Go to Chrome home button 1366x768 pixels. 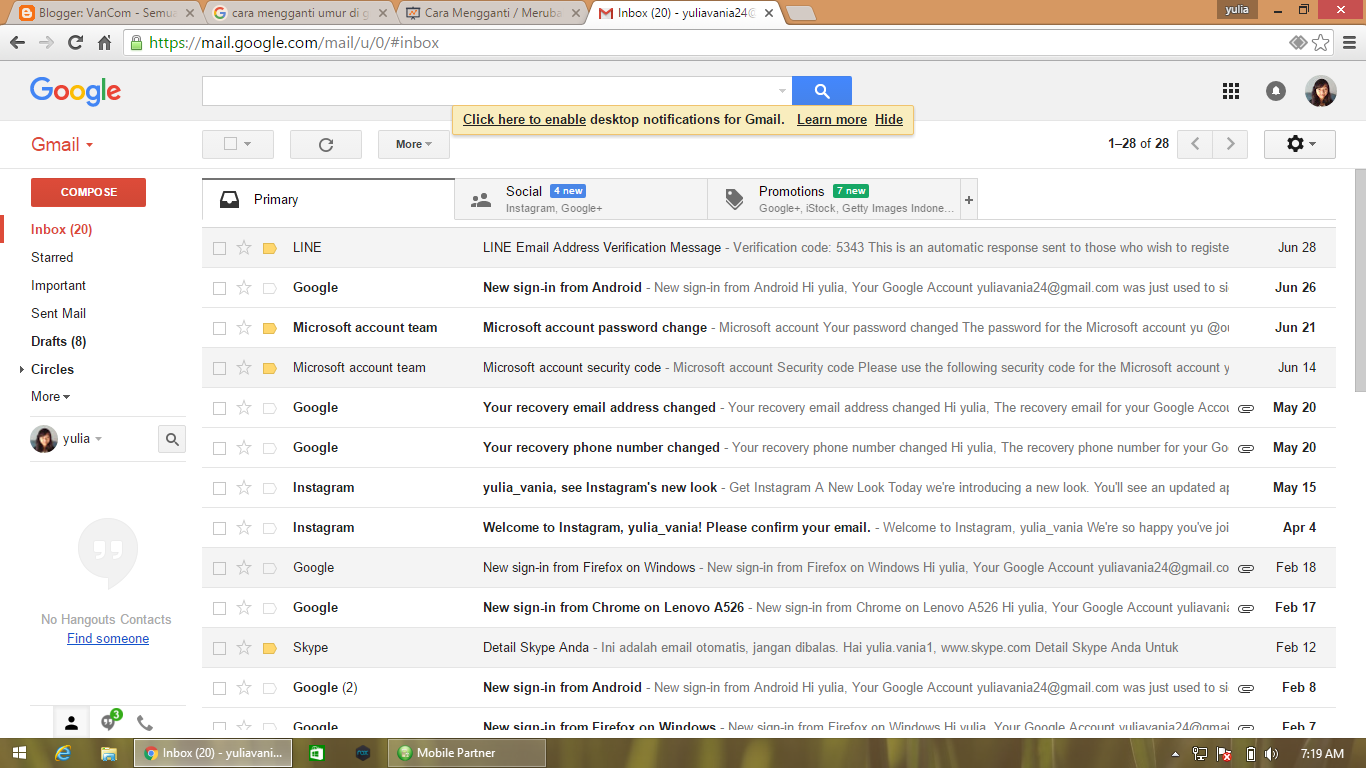pos(104,43)
